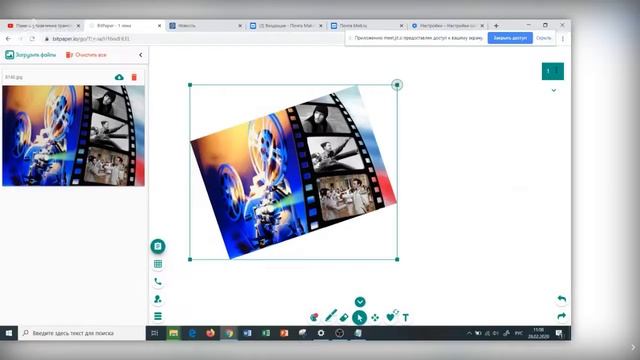Select the text T tool
Screen dimensions: 640x360
coord(406,318)
